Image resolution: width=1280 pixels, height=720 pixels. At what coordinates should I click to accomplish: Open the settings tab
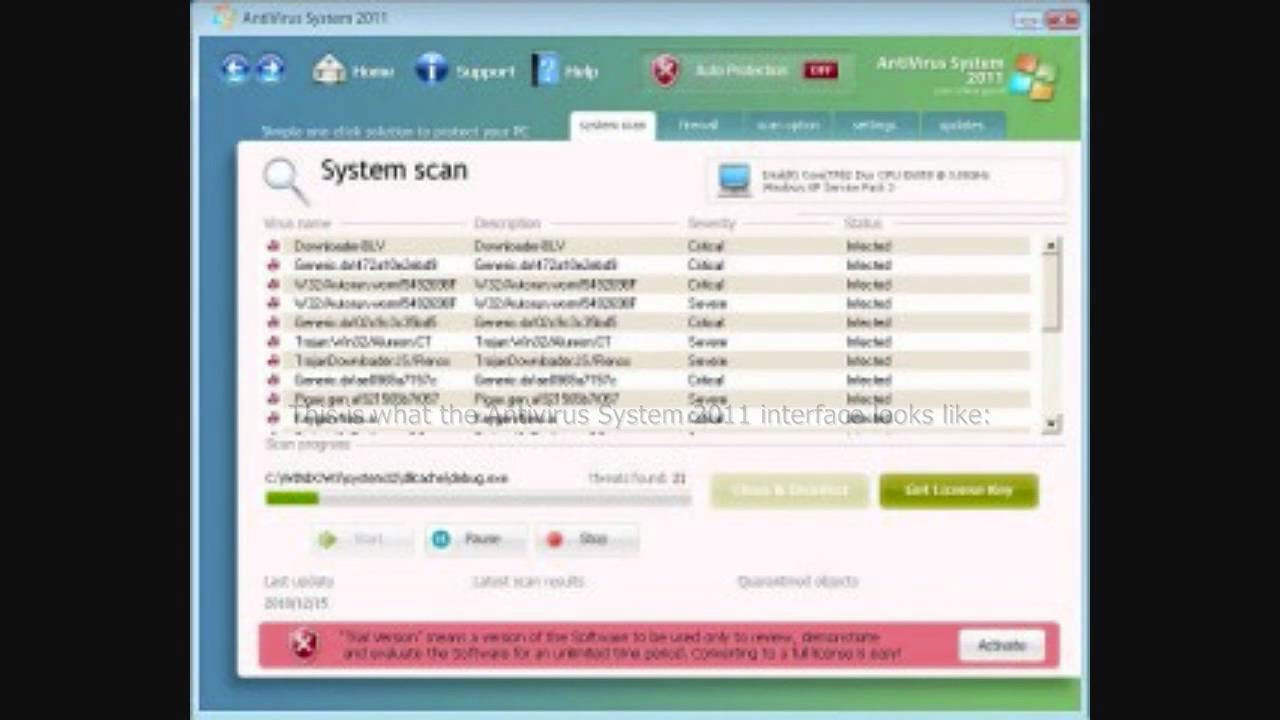pyautogui.click(x=875, y=125)
